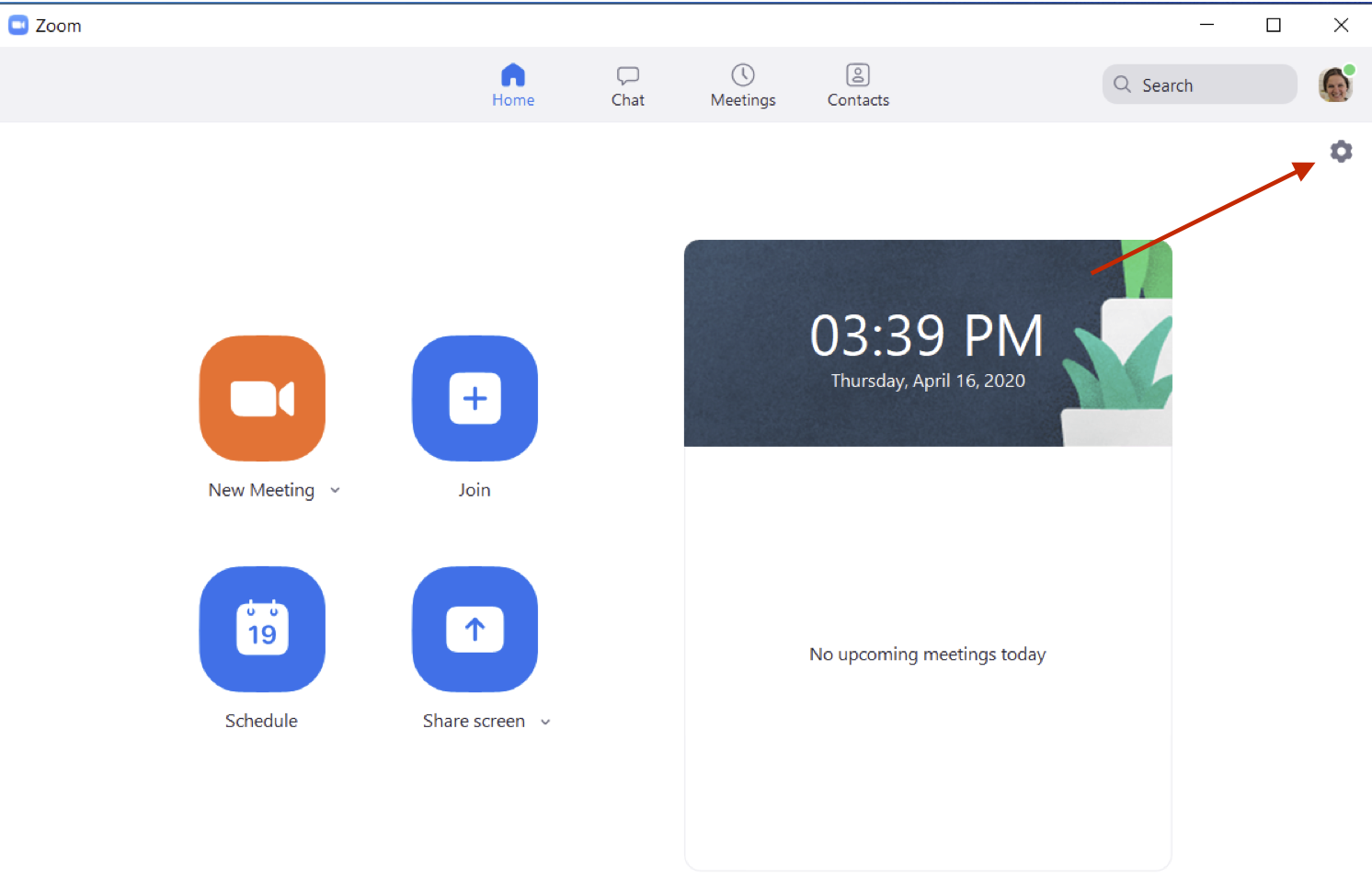Start a New Meeting with the camera icon
1372x888 pixels.
point(262,398)
